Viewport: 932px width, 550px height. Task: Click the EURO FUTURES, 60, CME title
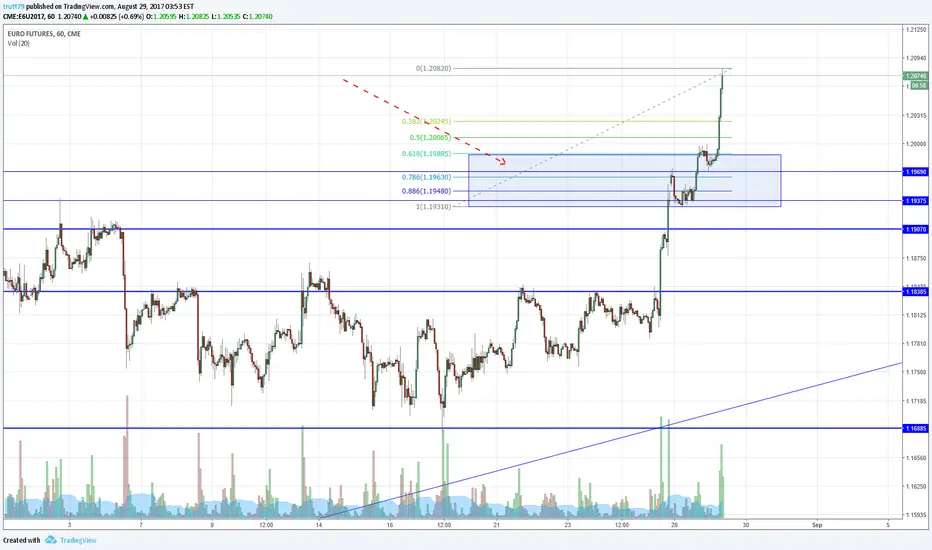tap(44, 34)
